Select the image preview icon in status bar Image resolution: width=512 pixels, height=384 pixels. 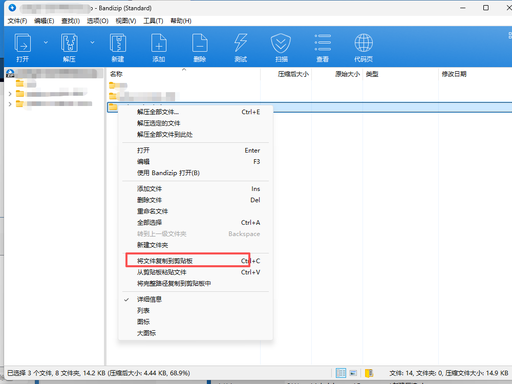(354, 373)
